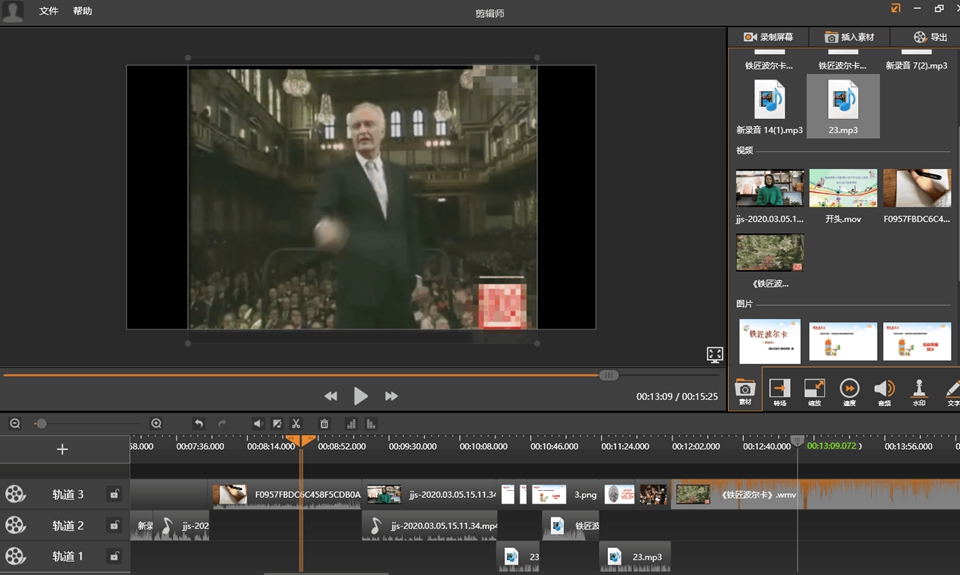Viewport: 960px width, 575px height.
Task: Click the 00:13:09.072 green timestamp on the ruler
Action: (831, 446)
